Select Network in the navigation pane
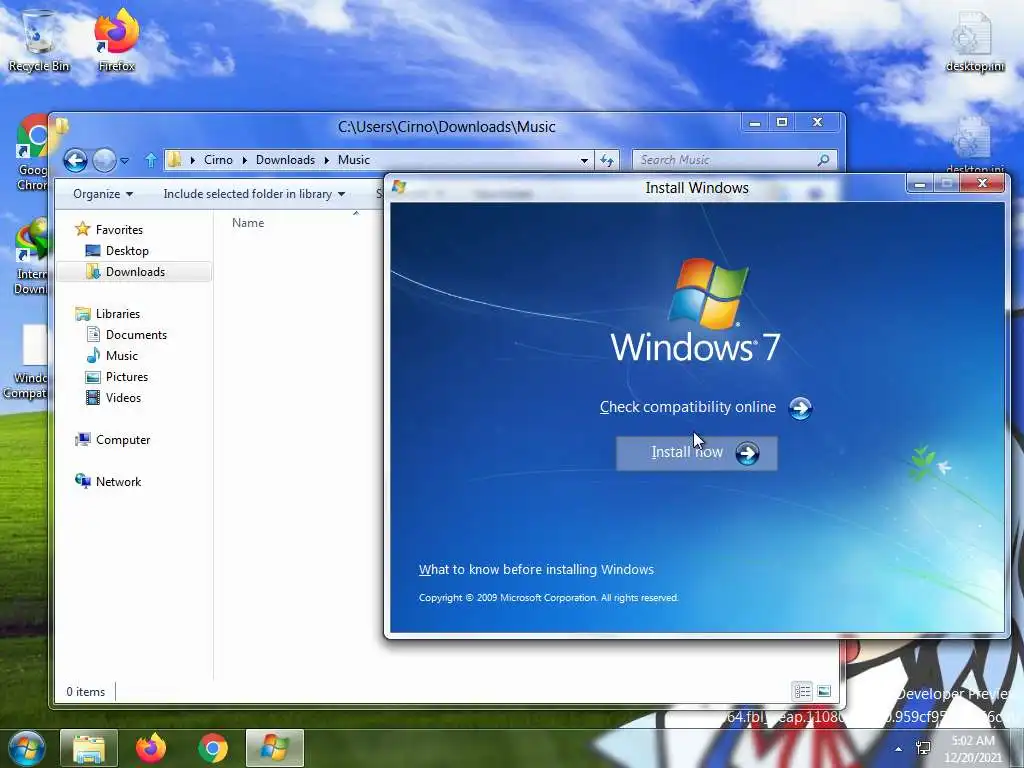Viewport: 1024px width, 768px height. click(118, 481)
